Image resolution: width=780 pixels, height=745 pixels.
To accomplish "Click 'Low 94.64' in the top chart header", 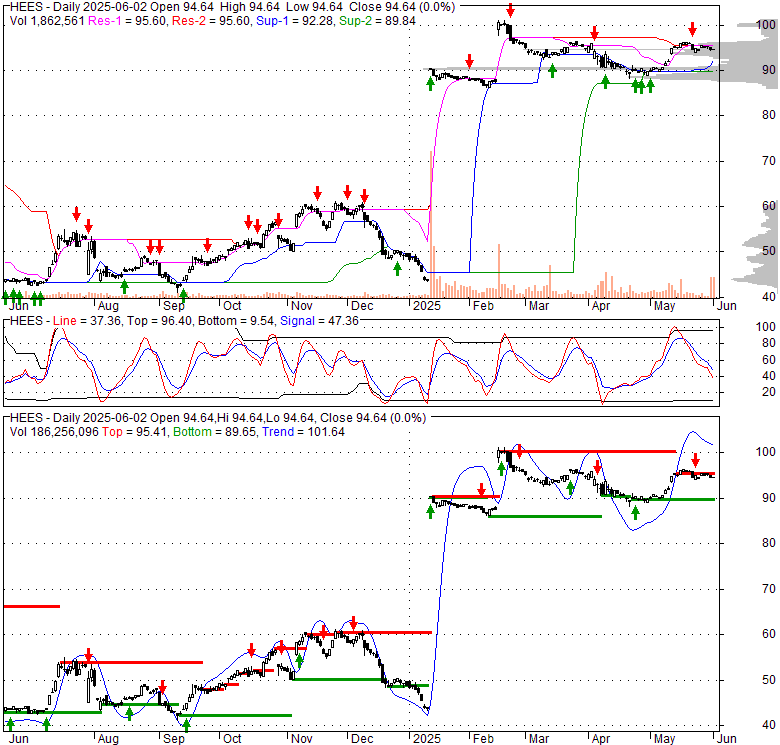I will (314, 7).
